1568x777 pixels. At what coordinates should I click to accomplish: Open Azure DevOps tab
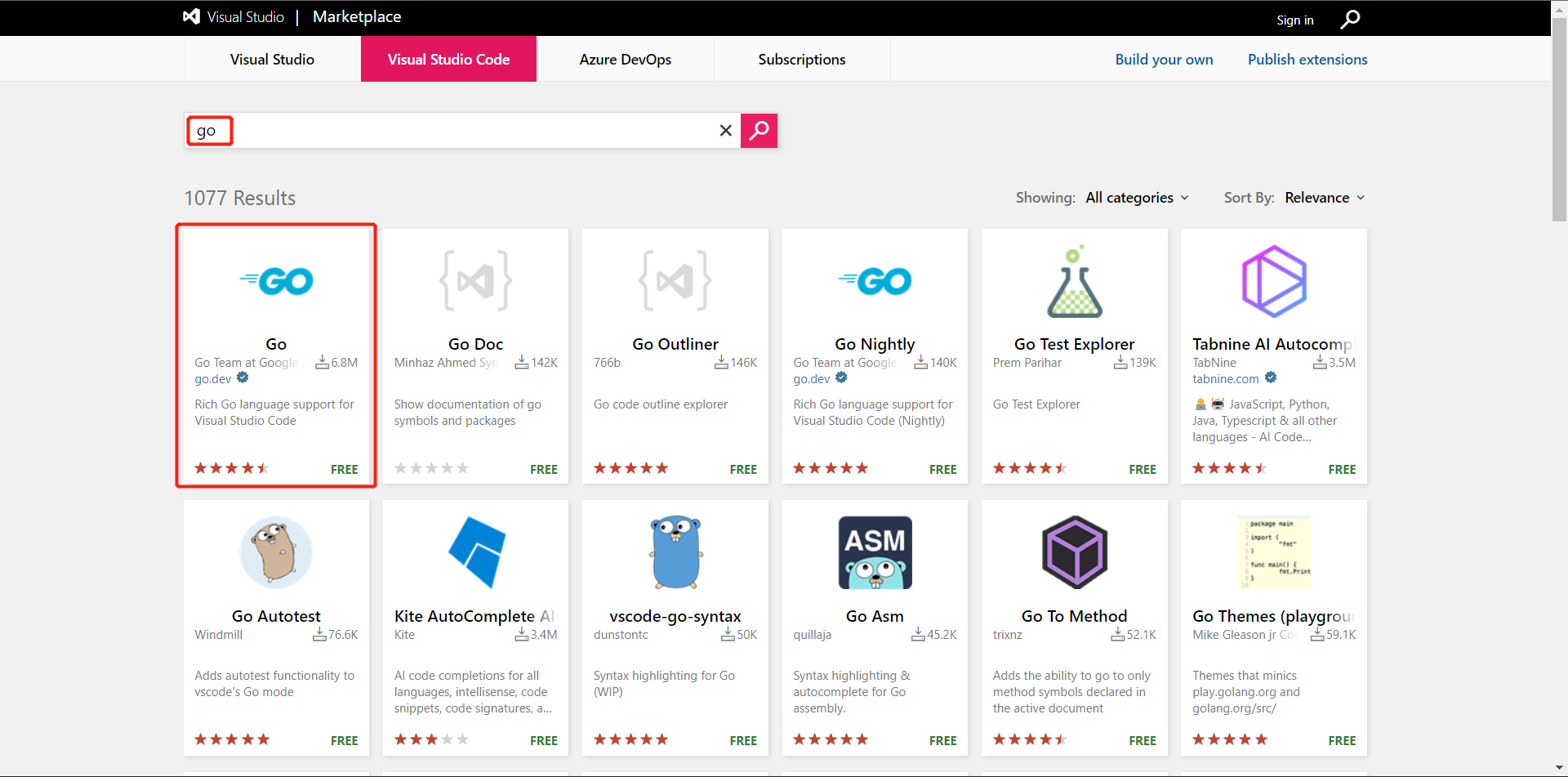[x=625, y=59]
